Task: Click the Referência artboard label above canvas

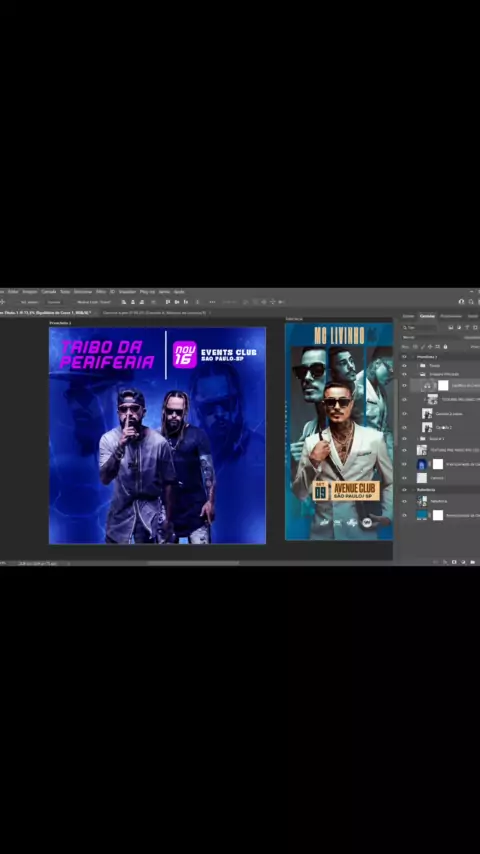Action: click(x=294, y=319)
